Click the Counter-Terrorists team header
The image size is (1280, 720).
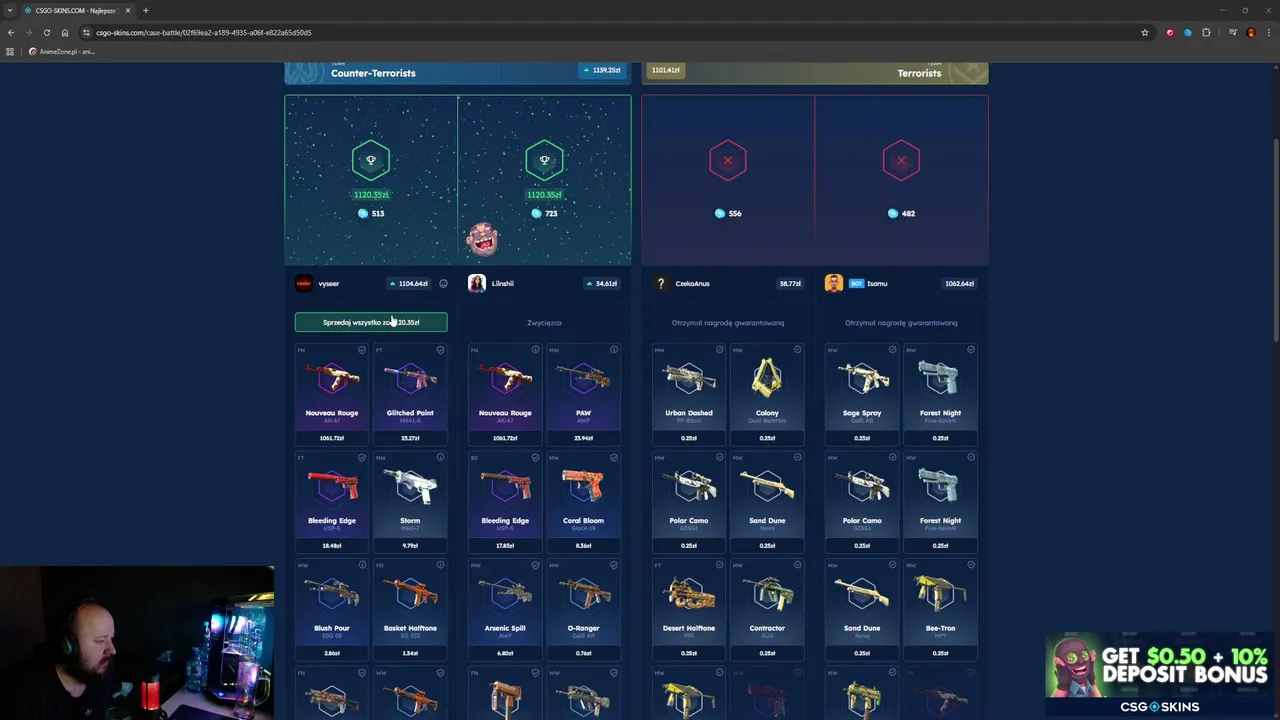click(458, 73)
